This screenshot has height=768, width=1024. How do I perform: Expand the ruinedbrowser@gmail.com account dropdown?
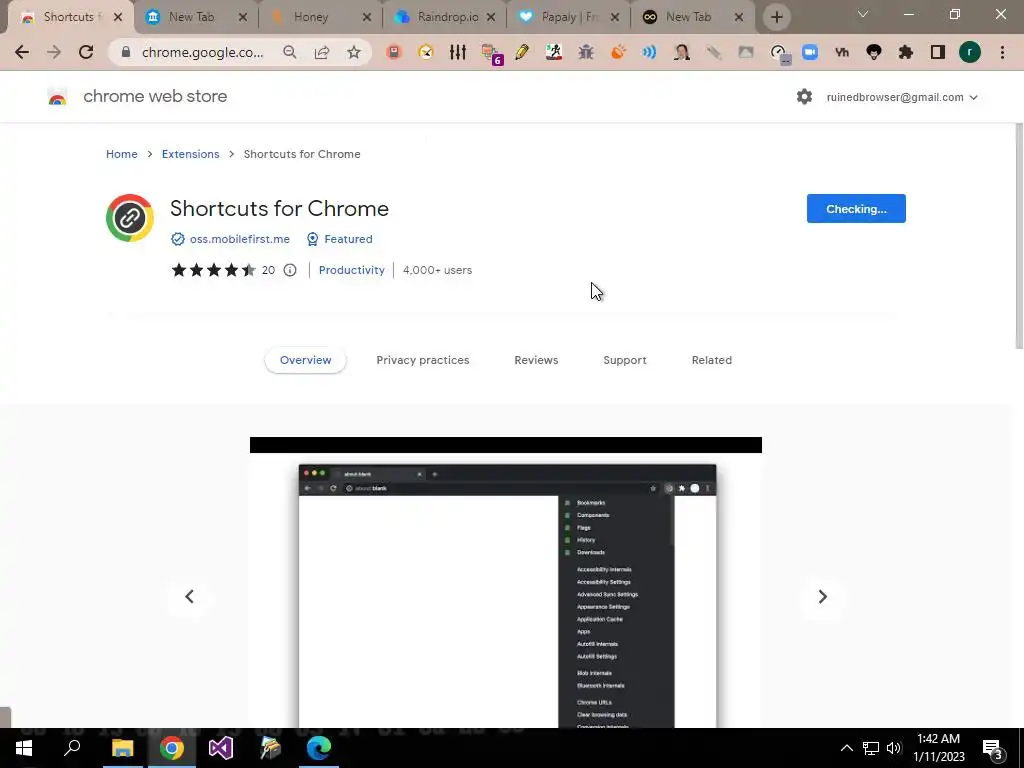(902, 97)
